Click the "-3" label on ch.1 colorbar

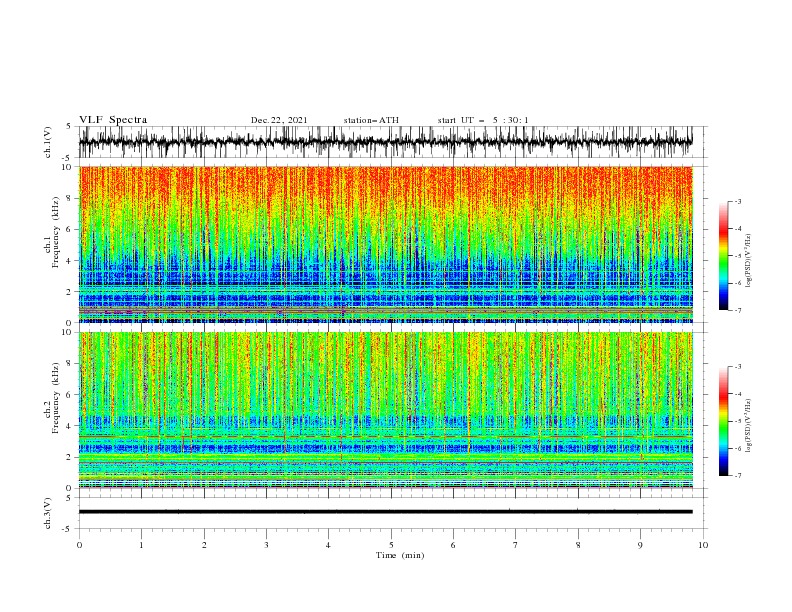(738, 201)
